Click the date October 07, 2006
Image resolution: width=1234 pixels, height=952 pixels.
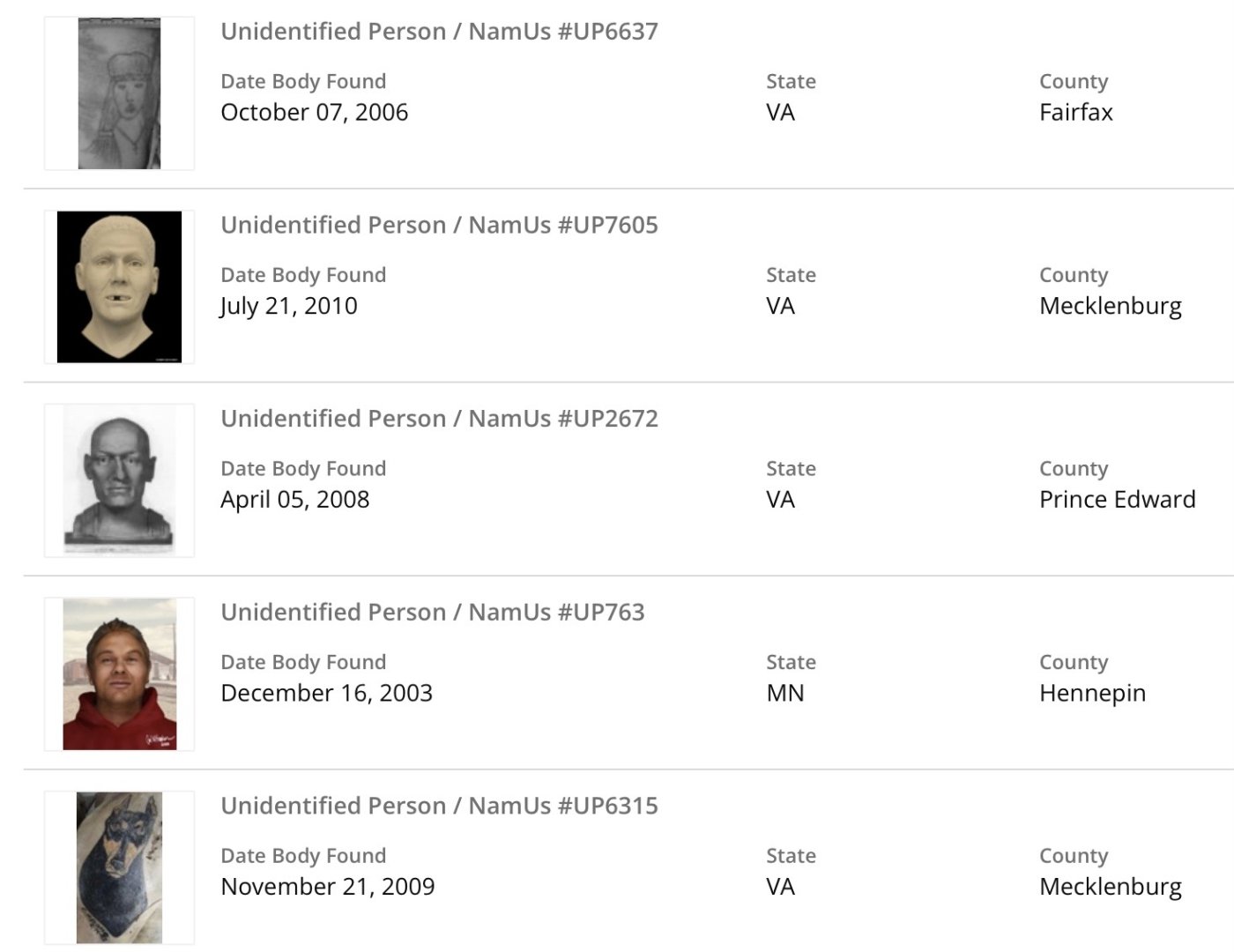tap(314, 113)
